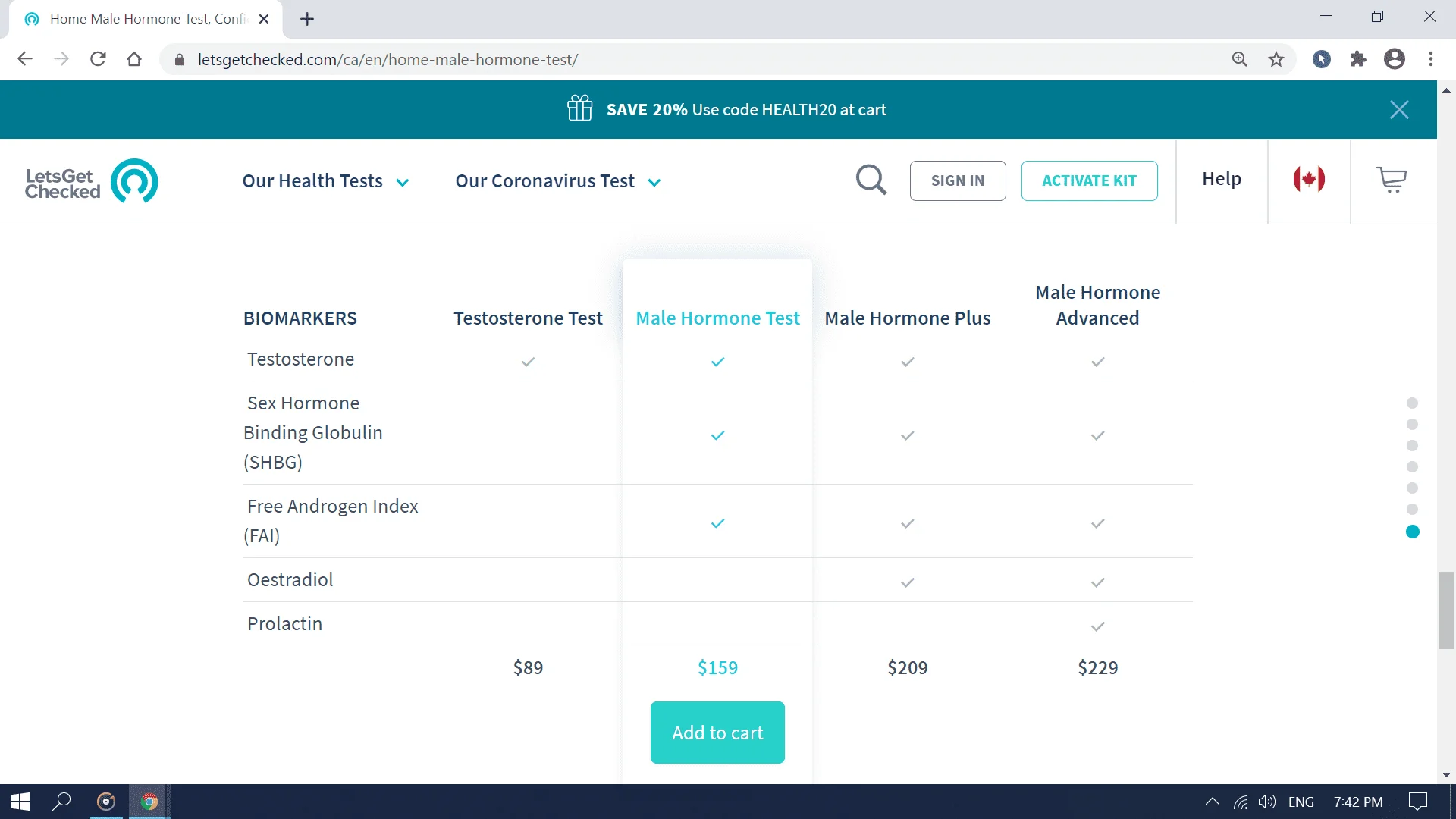Add Male Hormone Test to cart
This screenshot has width=1456, height=819.
pyautogui.click(x=717, y=733)
